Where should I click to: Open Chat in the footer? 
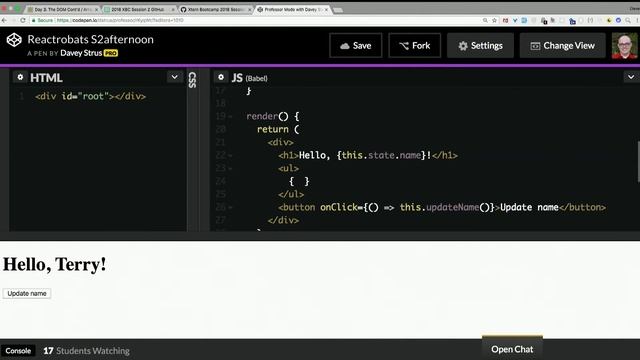512,349
